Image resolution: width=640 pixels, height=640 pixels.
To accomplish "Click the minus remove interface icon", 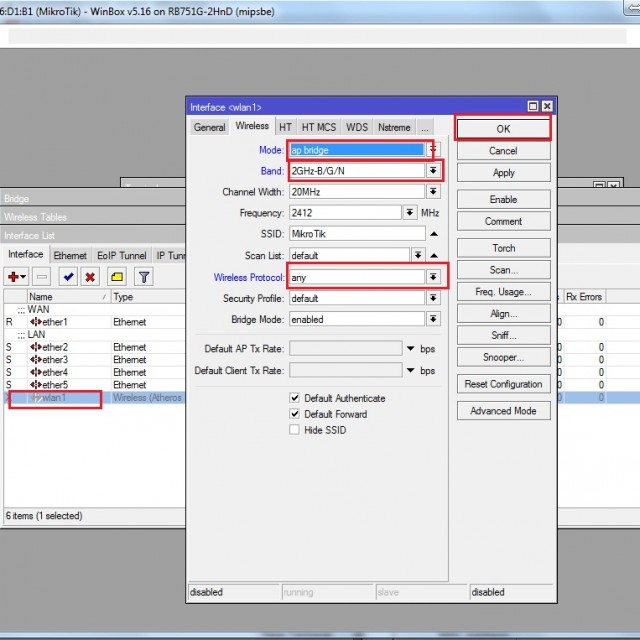I will pyautogui.click(x=42, y=277).
